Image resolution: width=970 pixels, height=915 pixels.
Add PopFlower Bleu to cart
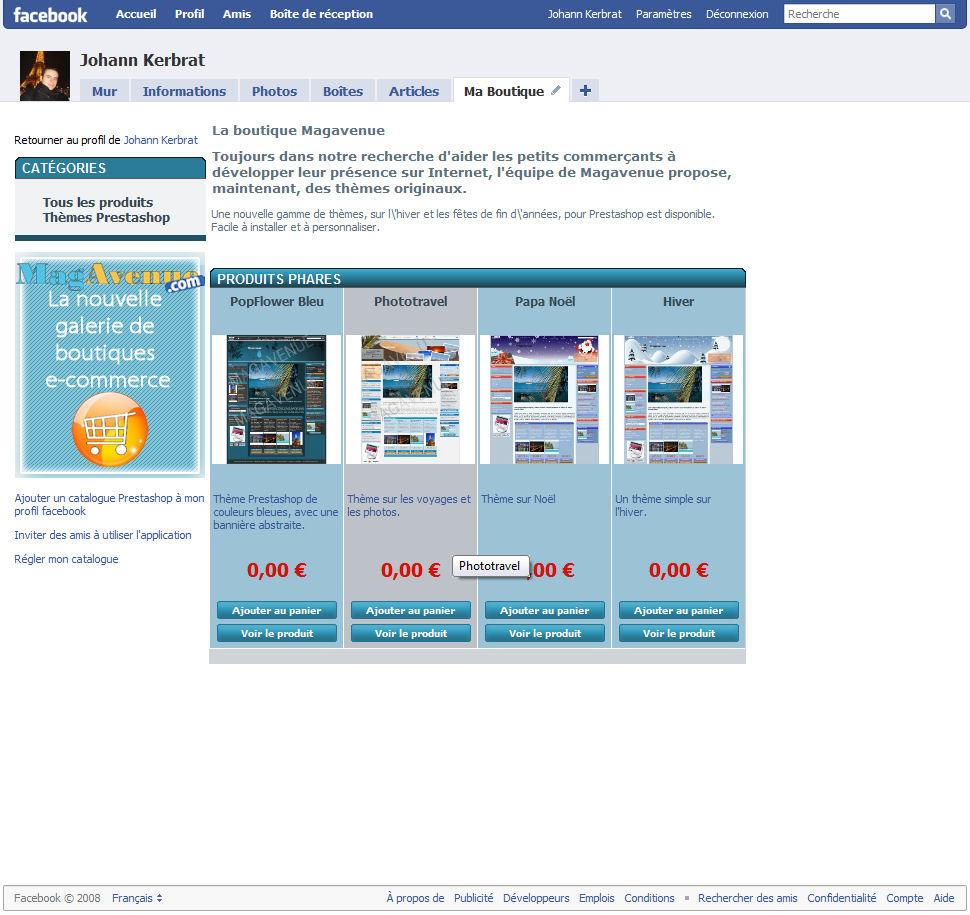(x=277, y=610)
